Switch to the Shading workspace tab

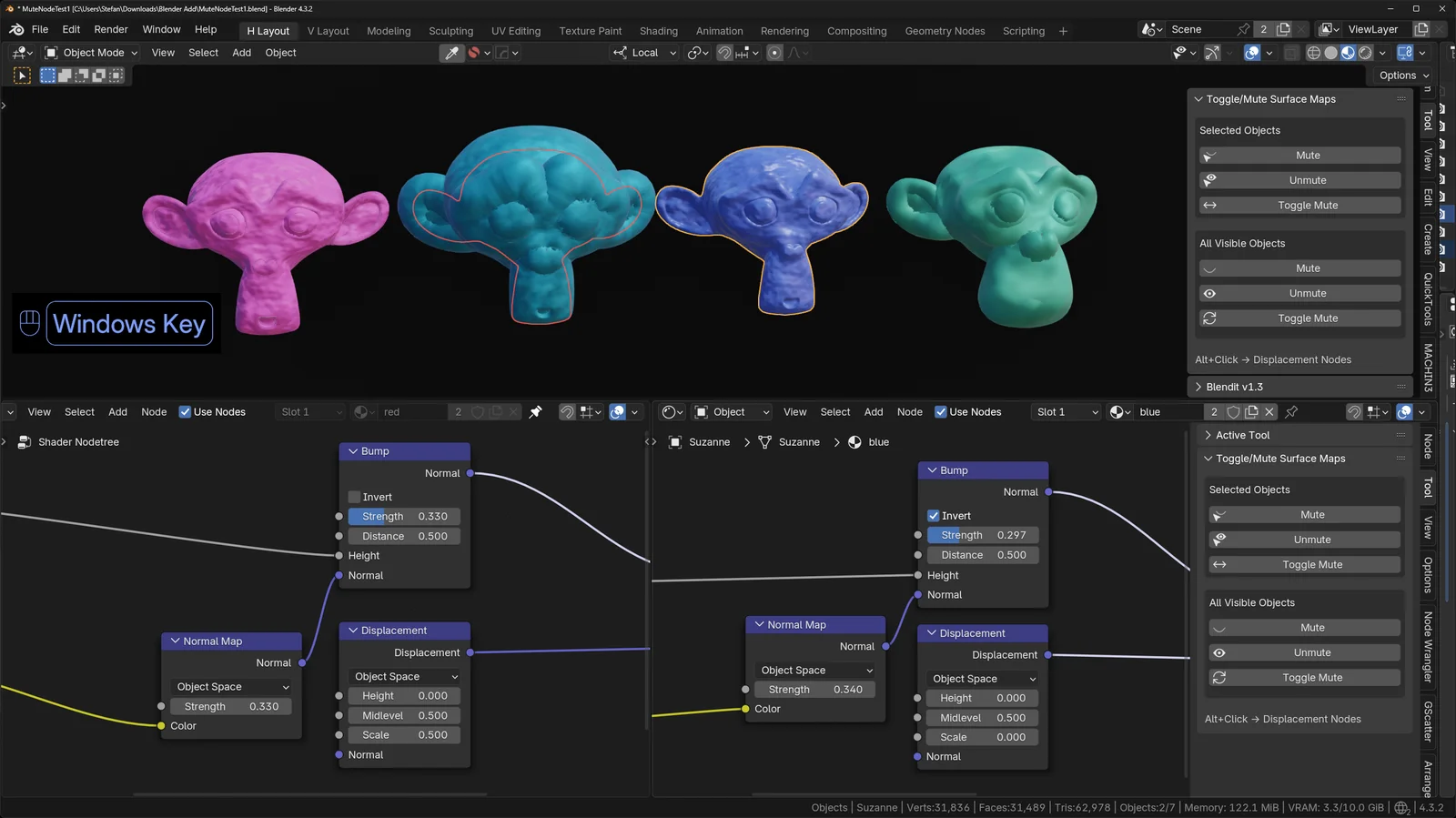pos(658,31)
